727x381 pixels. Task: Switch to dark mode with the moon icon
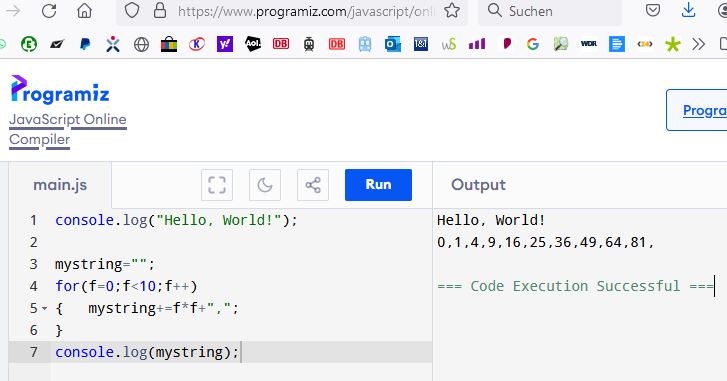pos(265,185)
